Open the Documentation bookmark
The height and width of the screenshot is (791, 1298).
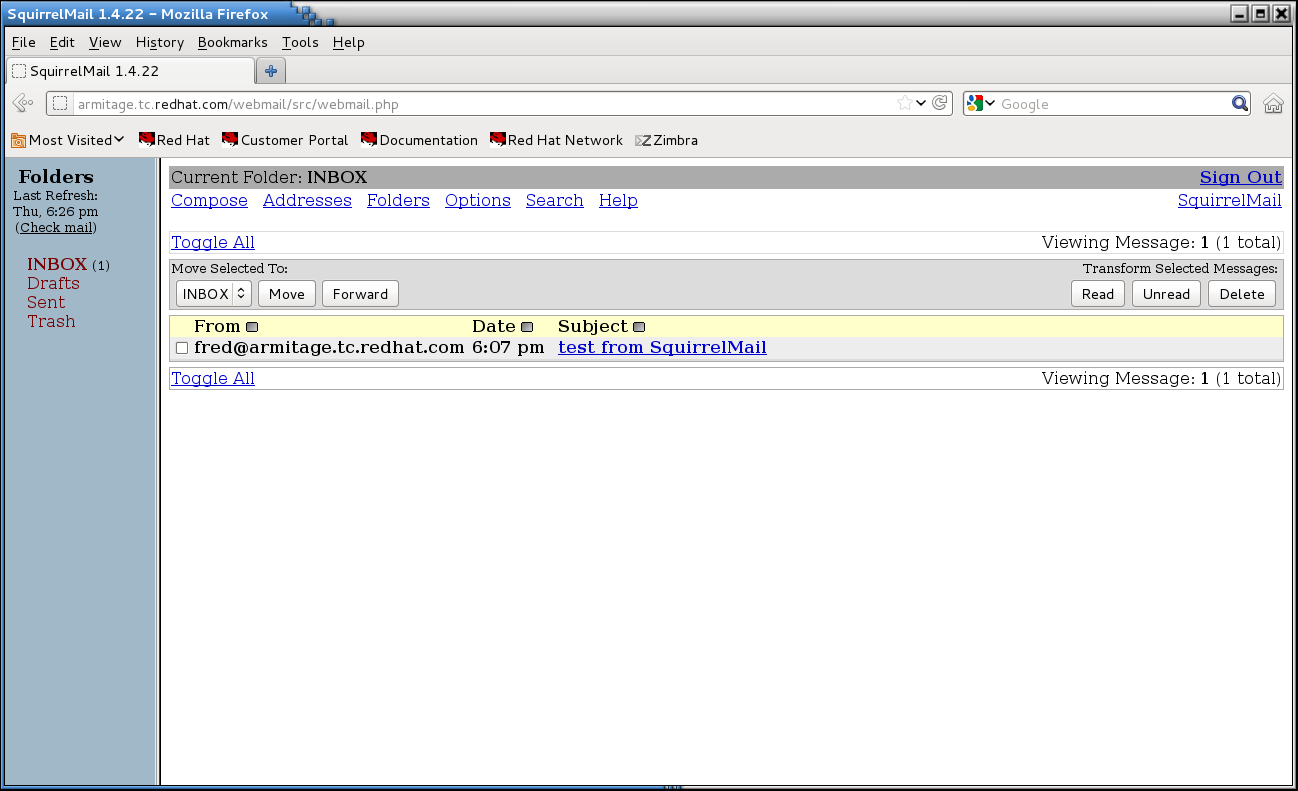coord(419,140)
